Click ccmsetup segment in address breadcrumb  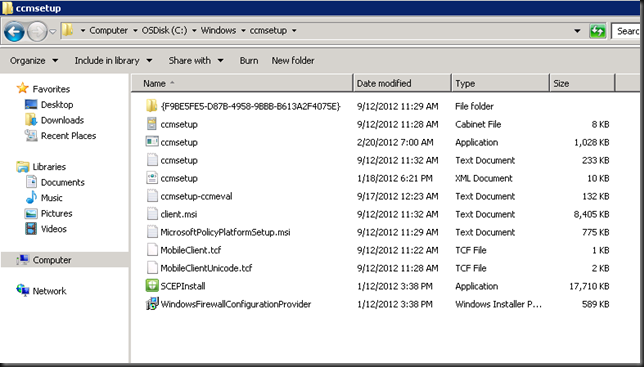point(268,30)
